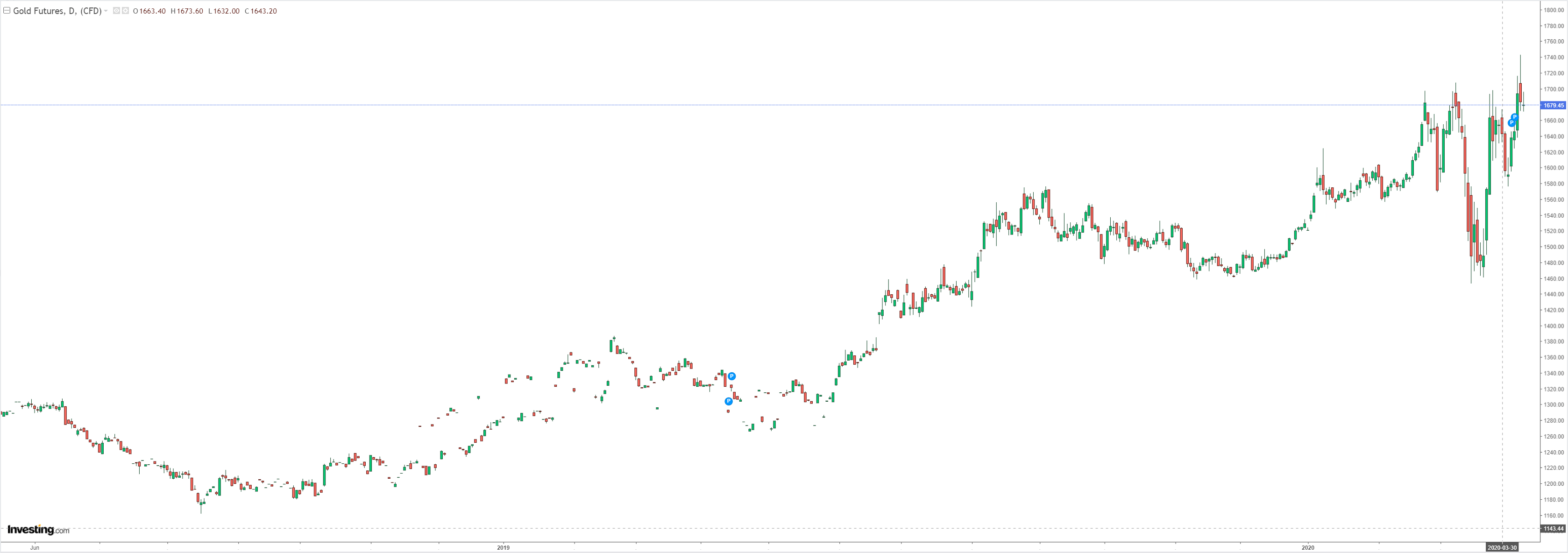Click the 2020-03-30 date label
Screen dimensions: 1568x553
point(1502,547)
